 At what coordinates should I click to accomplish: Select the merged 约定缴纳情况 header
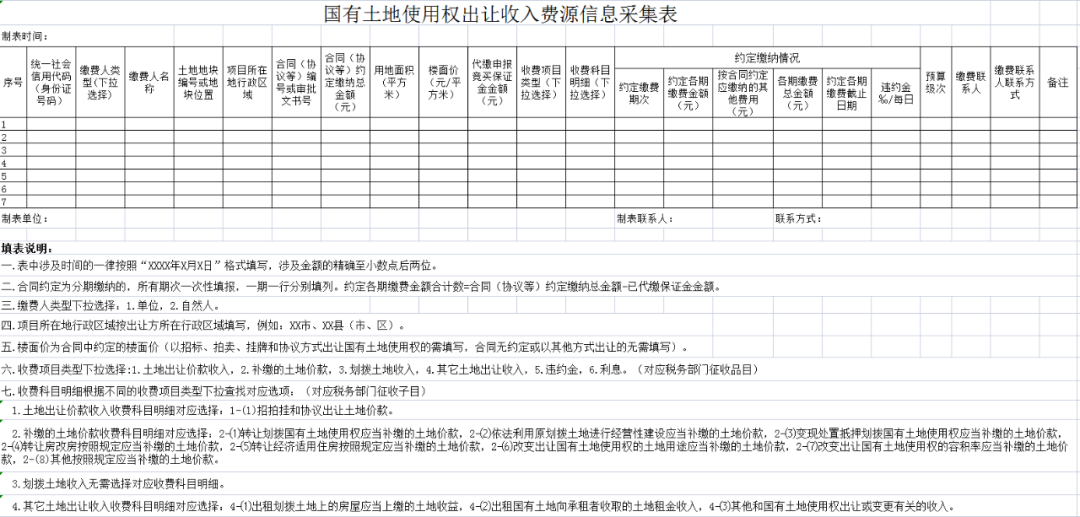(x=767, y=58)
